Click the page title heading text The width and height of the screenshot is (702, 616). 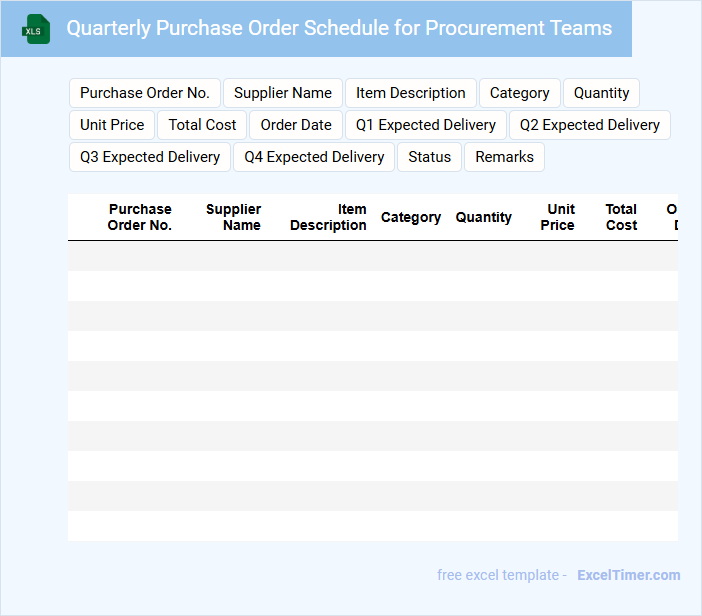click(x=339, y=28)
